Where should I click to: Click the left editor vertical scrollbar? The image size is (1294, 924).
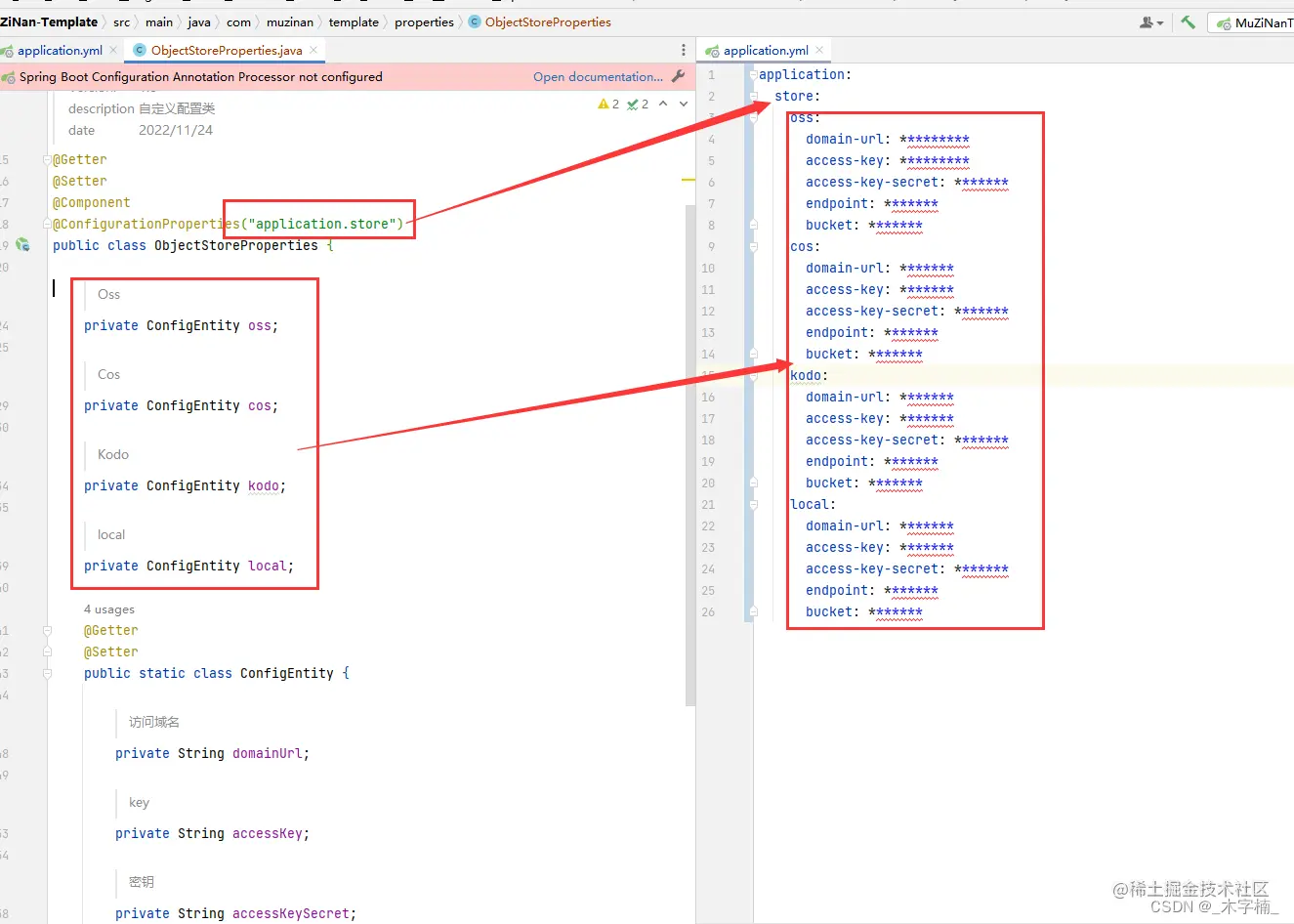[x=690, y=454]
